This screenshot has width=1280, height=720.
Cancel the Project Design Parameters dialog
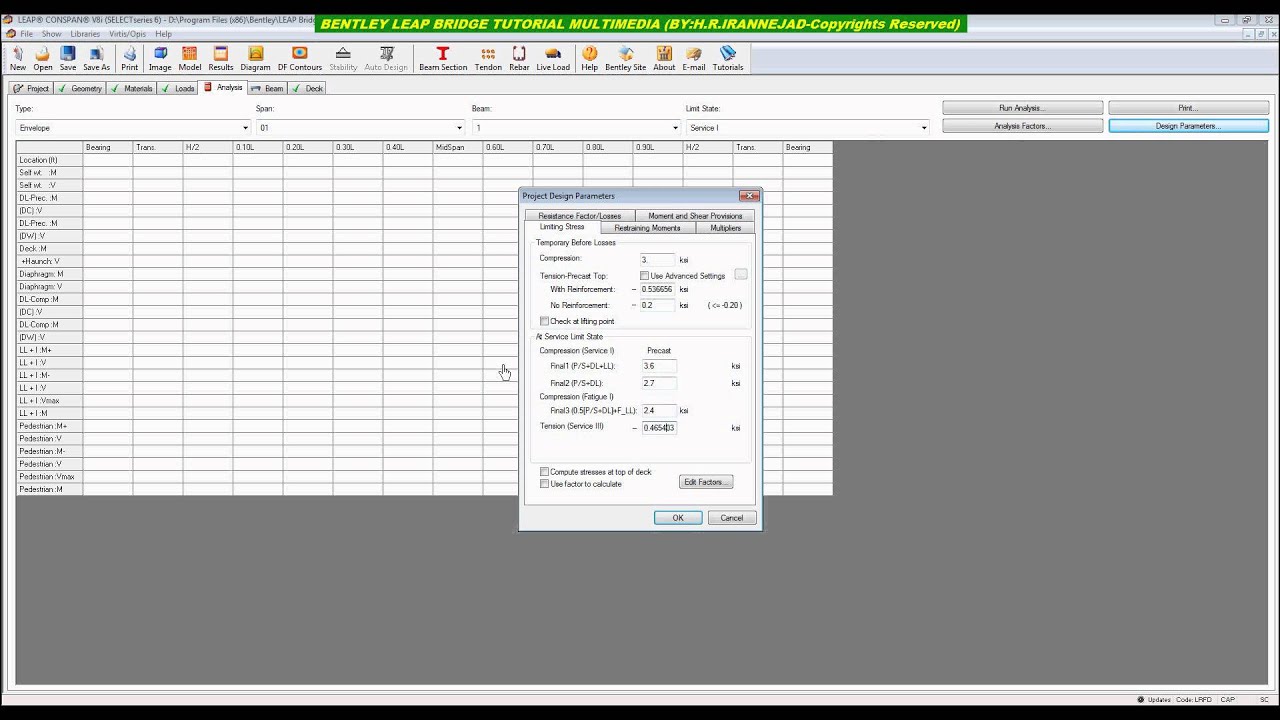tap(732, 518)
